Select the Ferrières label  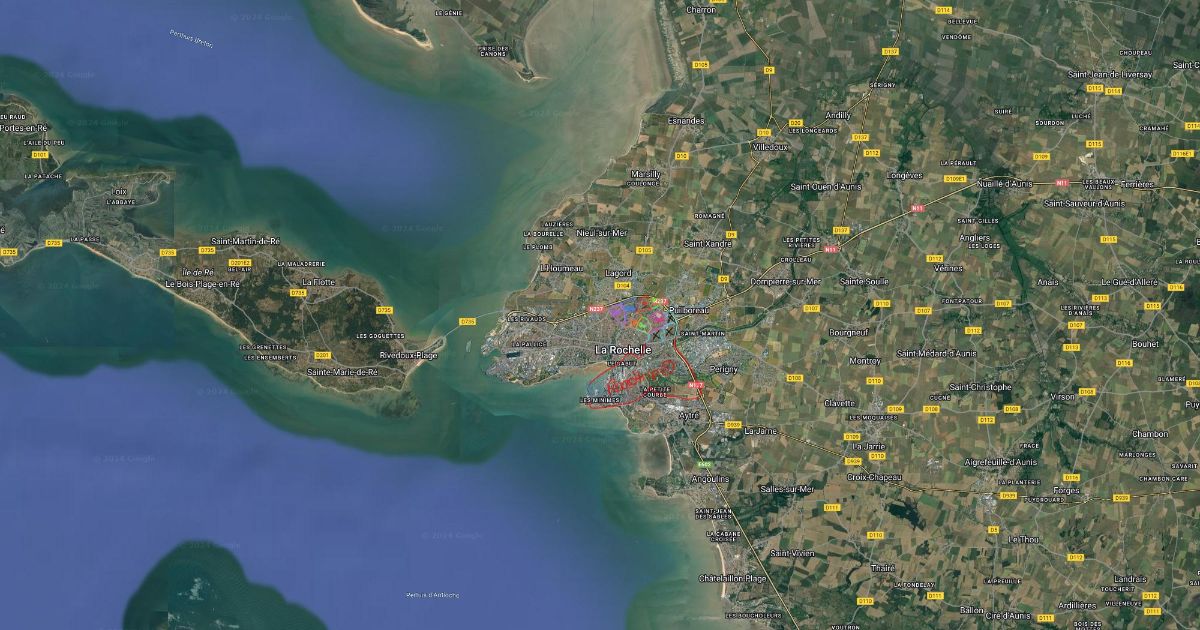point(1136,184)
